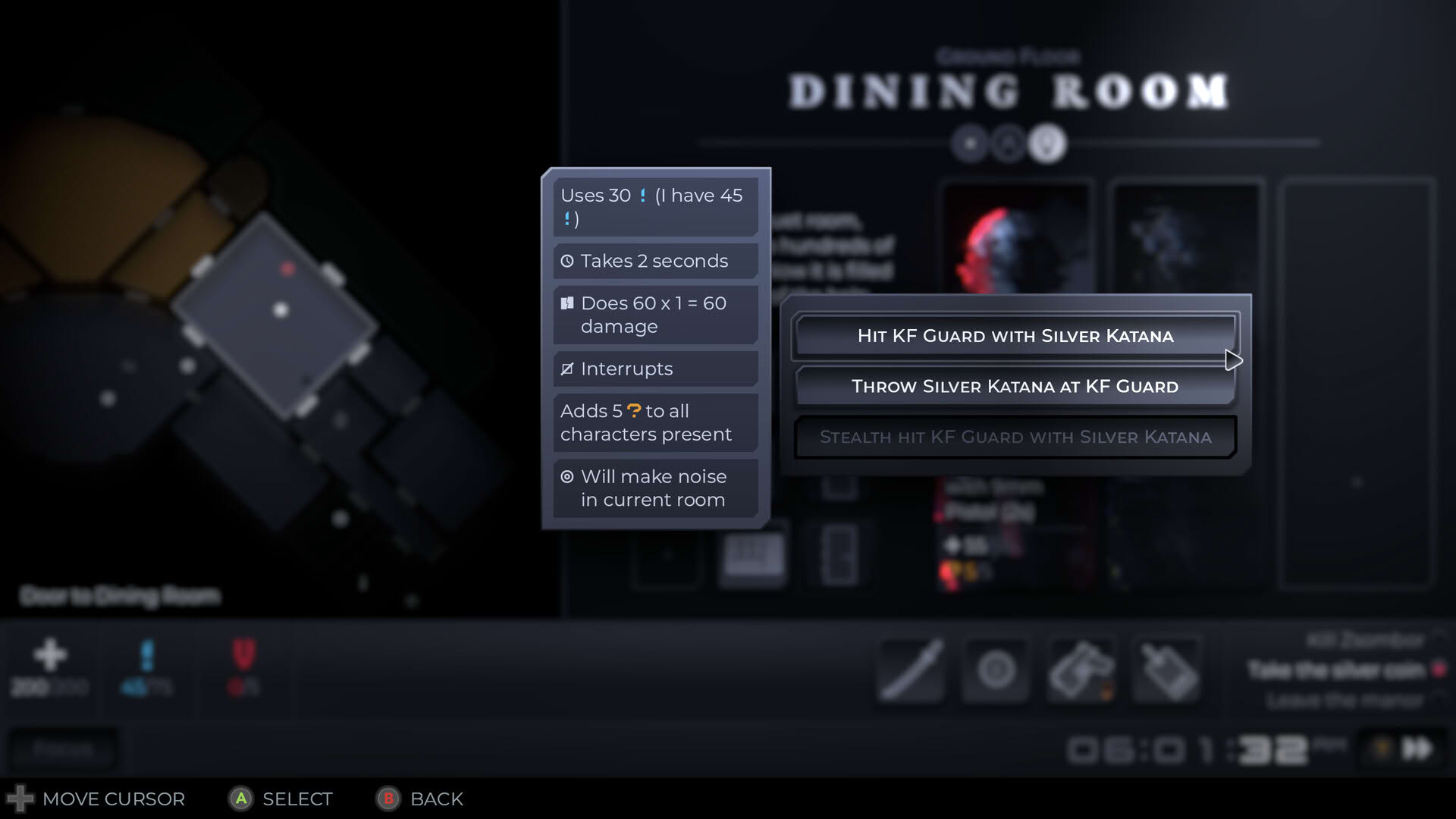Click the highlighted third room tab circle
Viewport: 1456px width, 819px height.
1047,143
